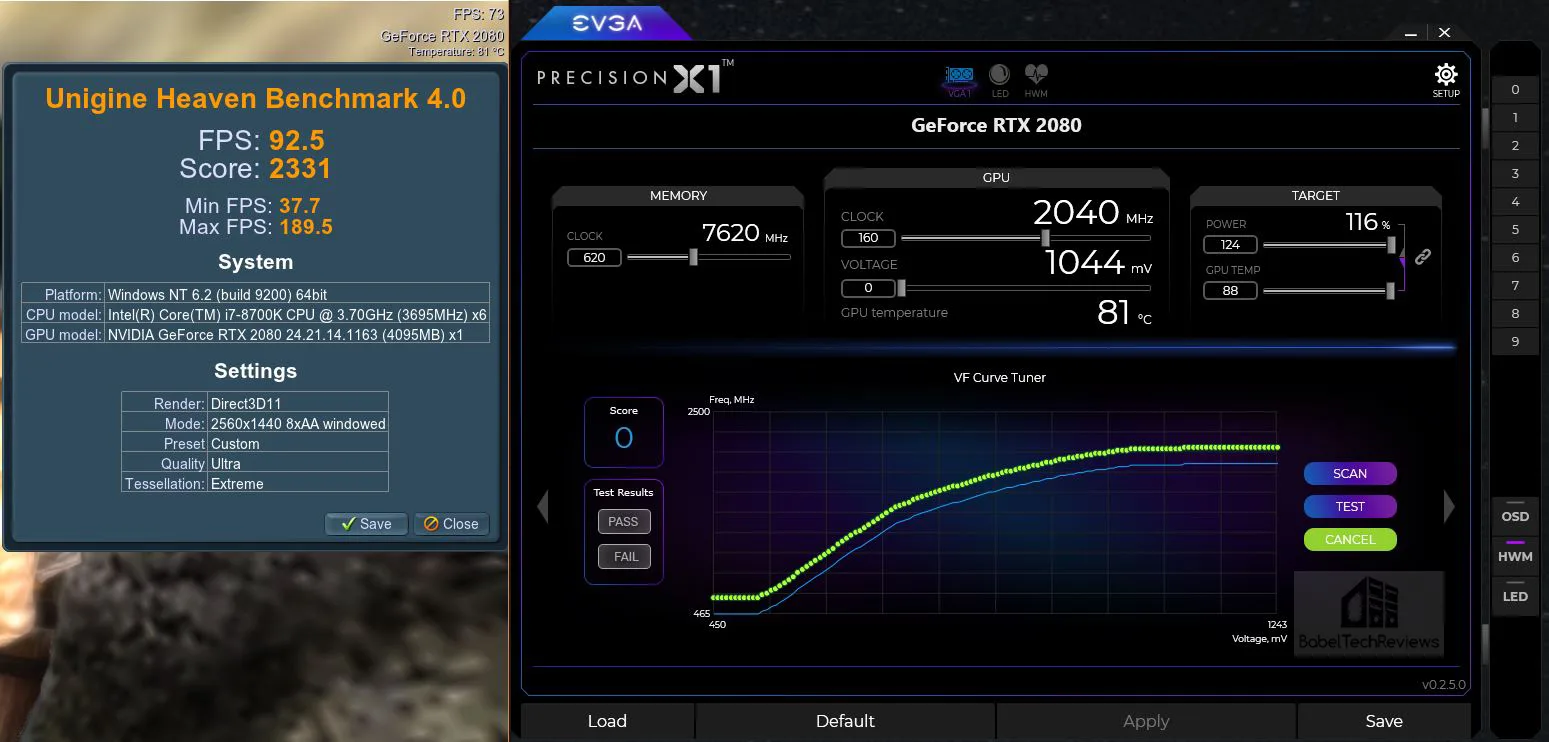
Task: Mark test result as FAIL
Action: coord(626,557)
